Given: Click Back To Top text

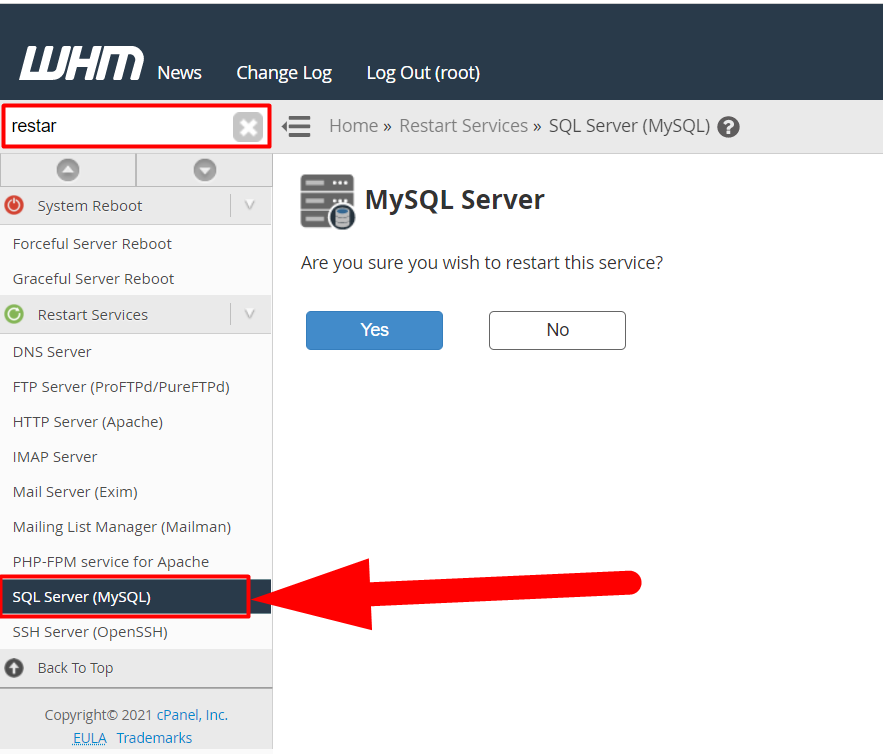Looking at the screenshot, I should 75,668.
